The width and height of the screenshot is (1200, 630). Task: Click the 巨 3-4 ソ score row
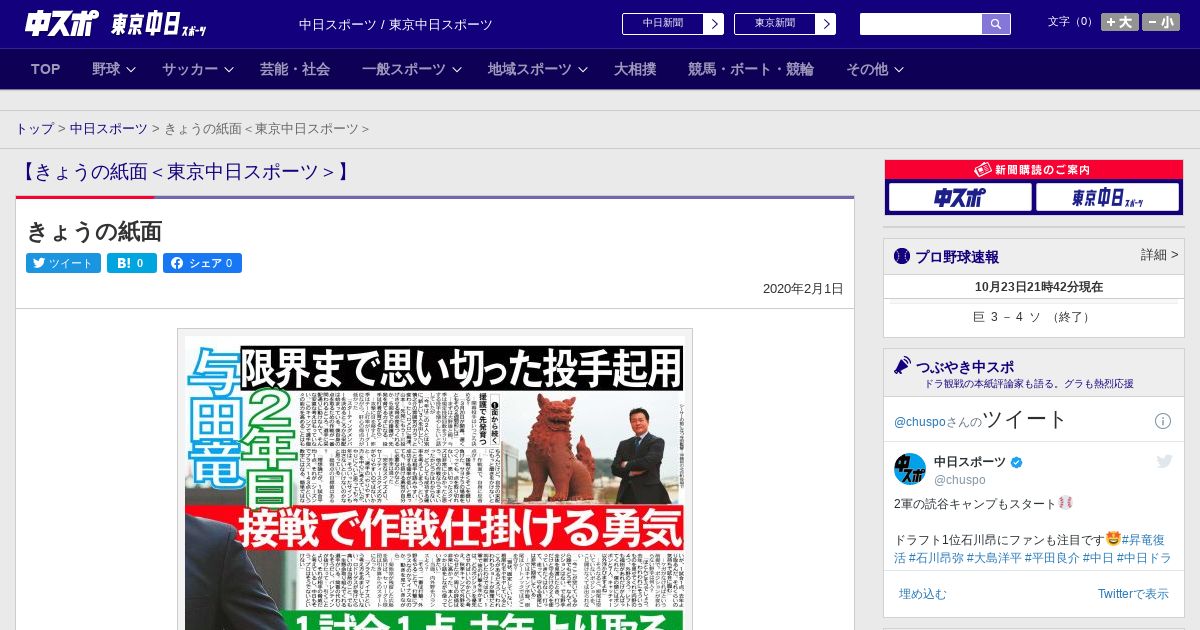pyautogui.click(x=1034, y=317)
